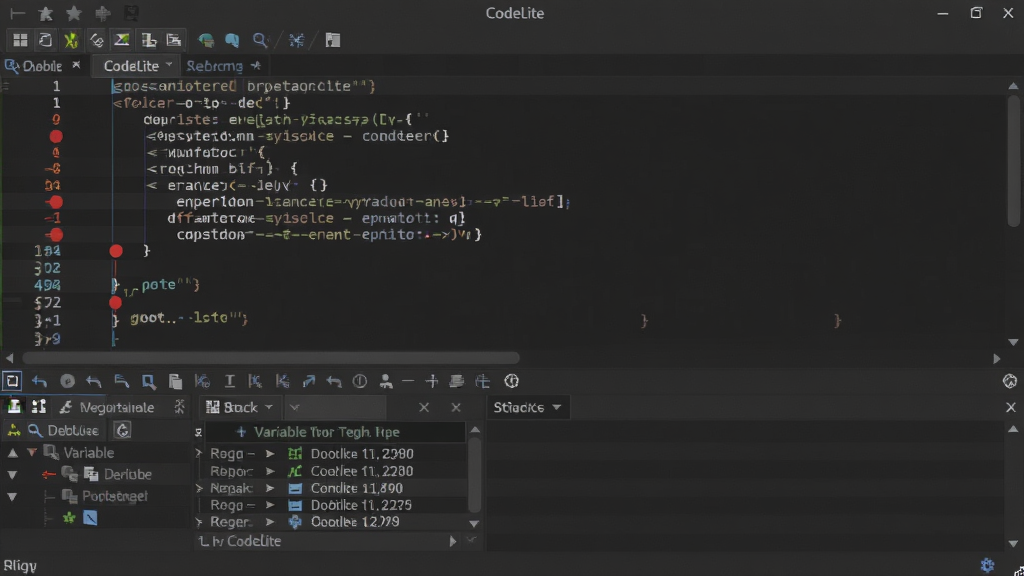The width and height of the screenshot is (1024, 576).
Task: Toggle breakpoint beside the 'copstdon' code line
Action: [x=56, y=234]
